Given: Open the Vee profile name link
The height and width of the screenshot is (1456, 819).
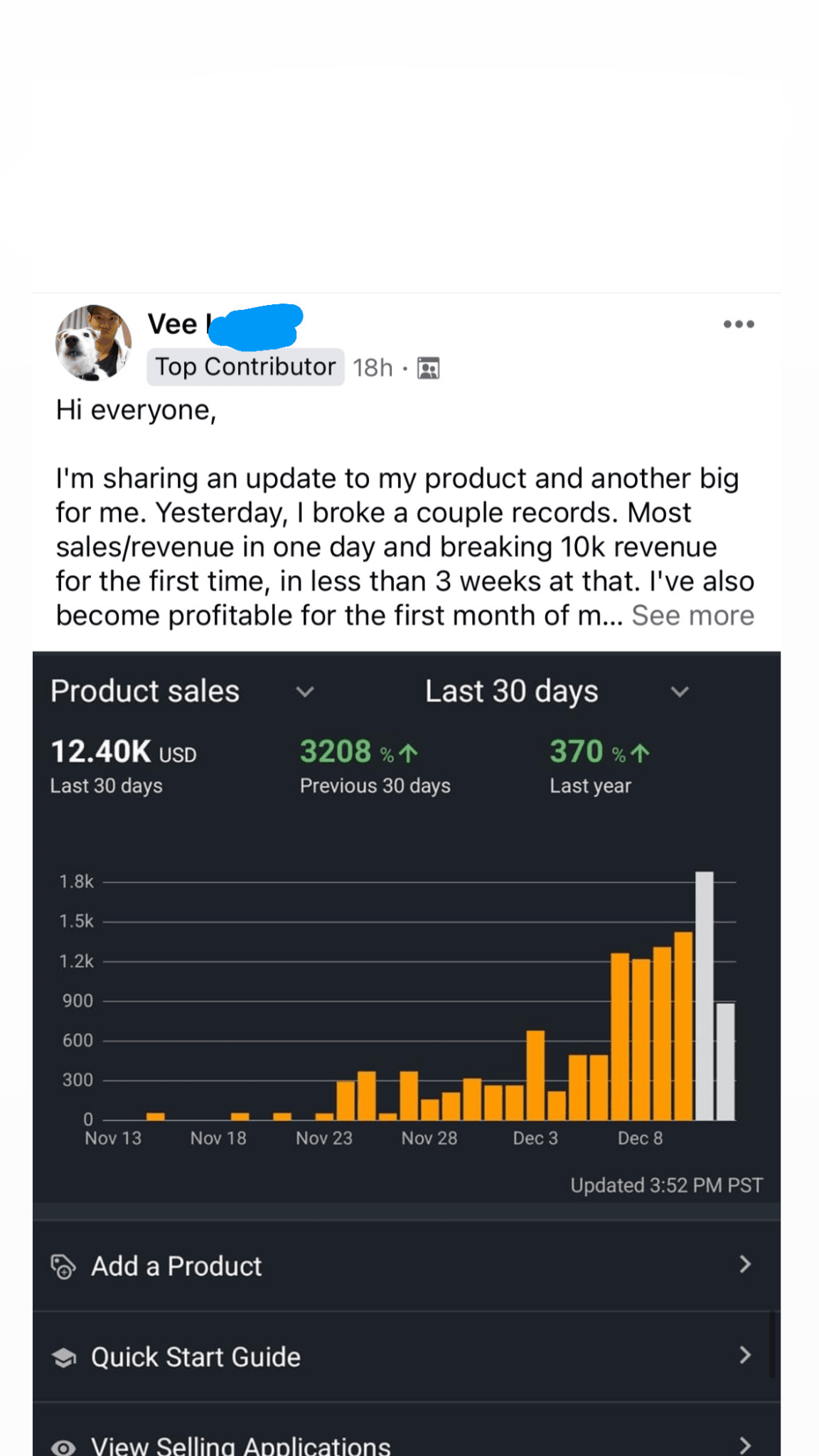Looking at the screenshot, I should point(173,324).
